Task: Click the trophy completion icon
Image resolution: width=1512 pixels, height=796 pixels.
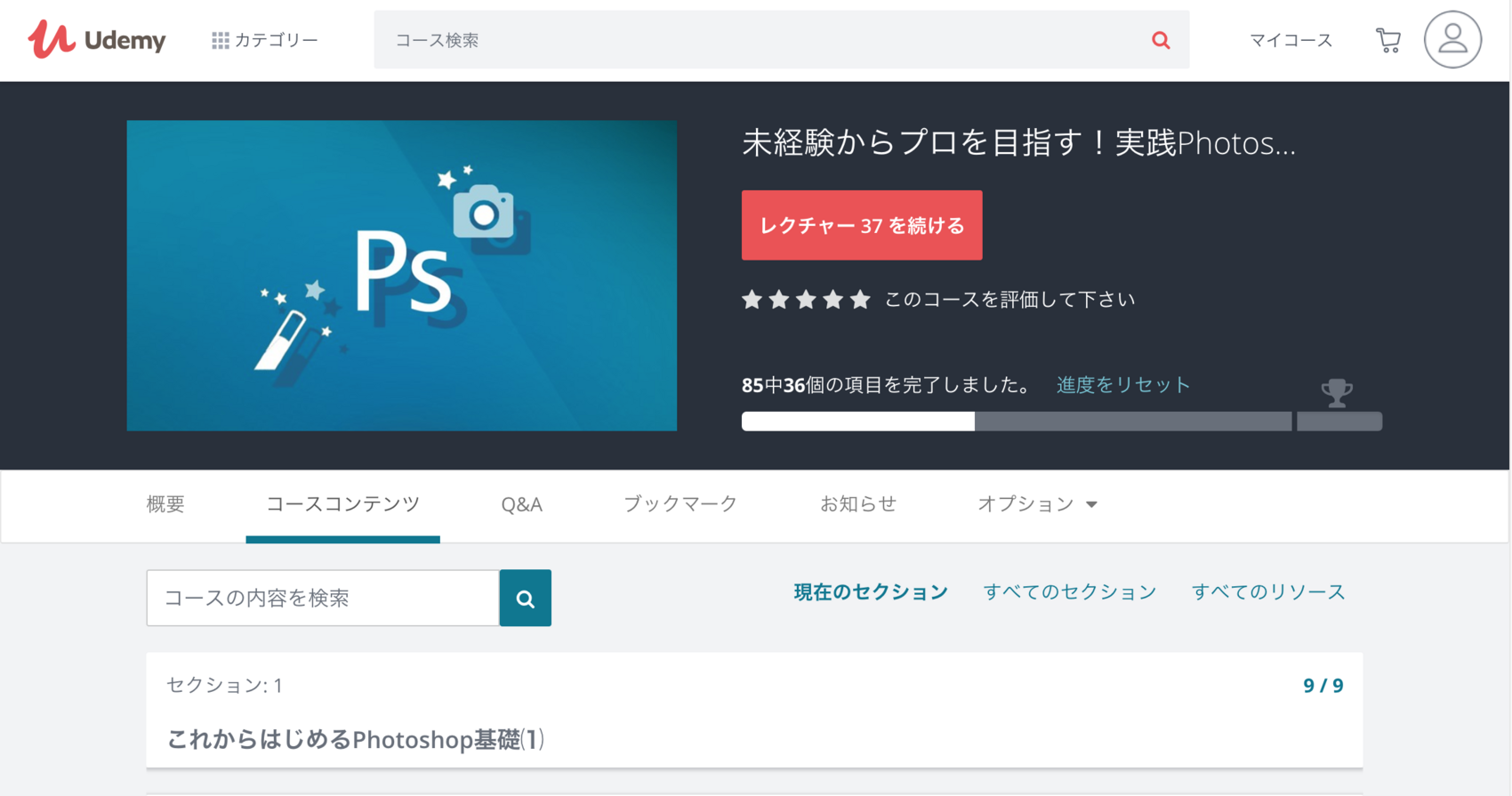Action: pos(1336,392)
